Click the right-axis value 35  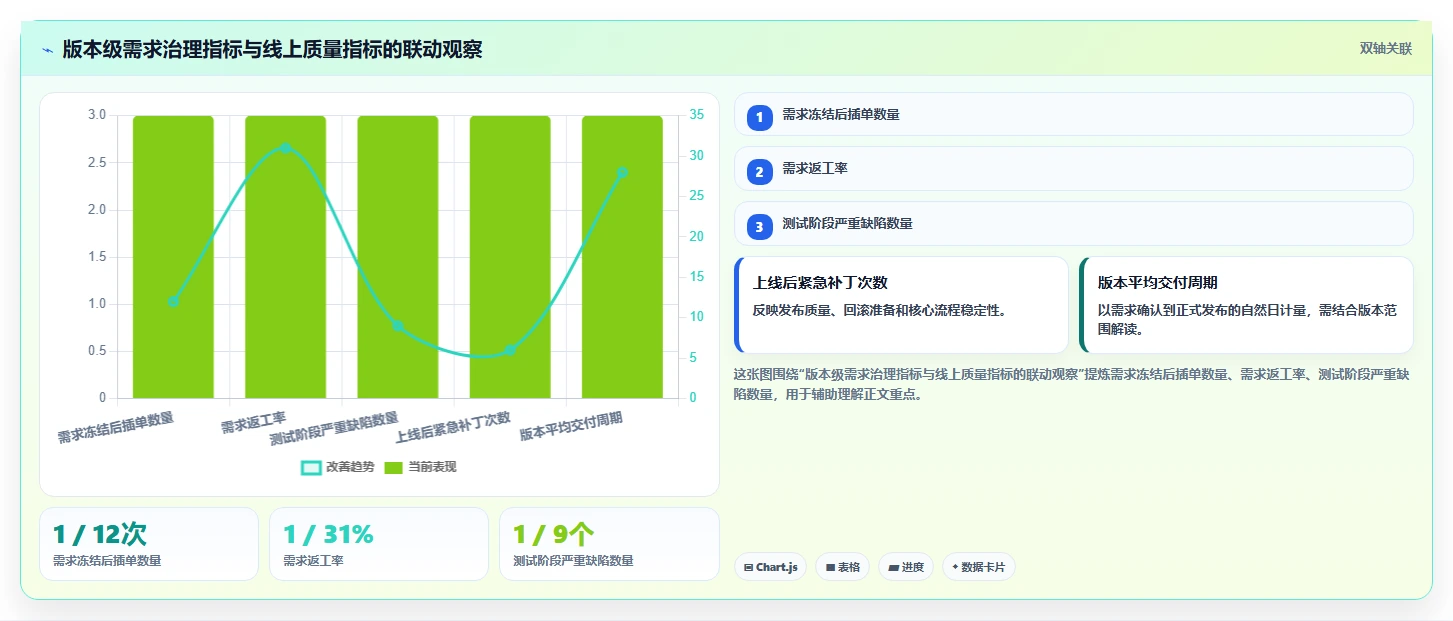(696, 115)
